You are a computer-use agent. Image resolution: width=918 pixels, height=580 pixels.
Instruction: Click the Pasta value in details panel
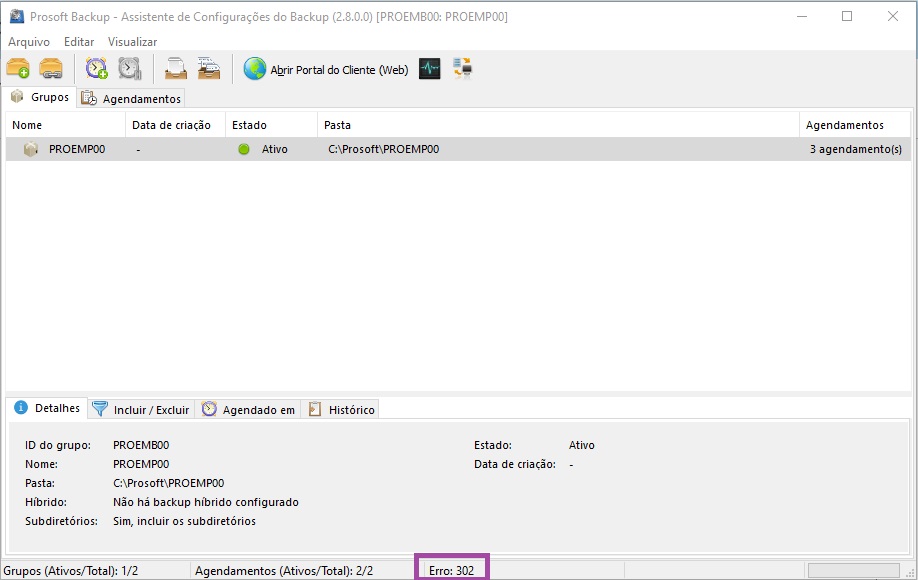coord(169,483)
